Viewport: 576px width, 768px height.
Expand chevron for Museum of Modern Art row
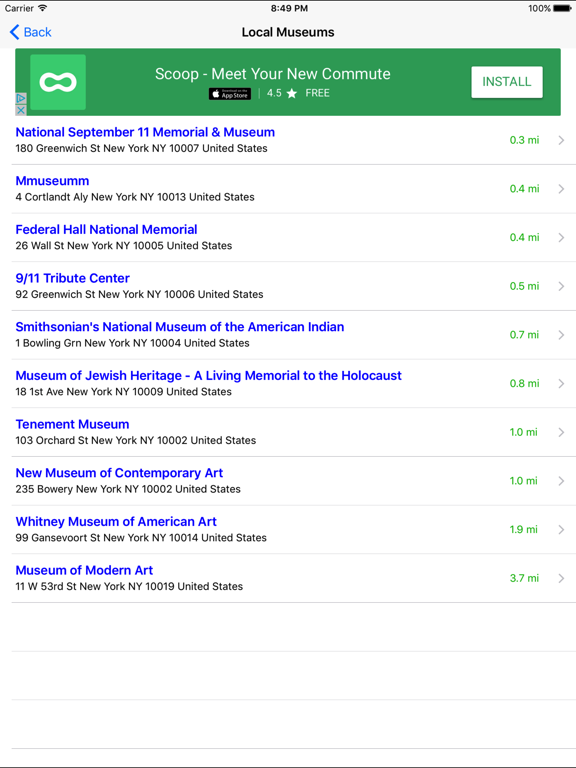pyautogui.click(x=561, y=578)
